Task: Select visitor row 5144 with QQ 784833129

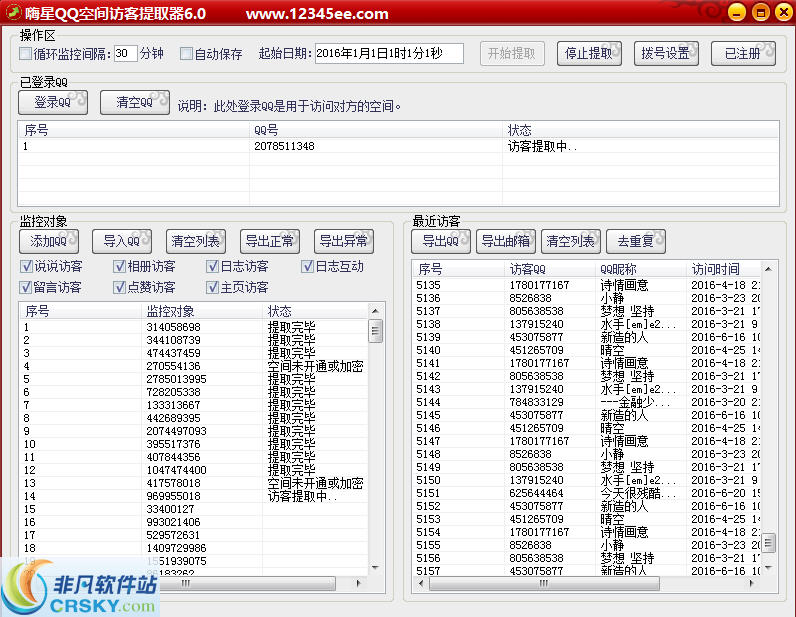Action: [586, 402]
